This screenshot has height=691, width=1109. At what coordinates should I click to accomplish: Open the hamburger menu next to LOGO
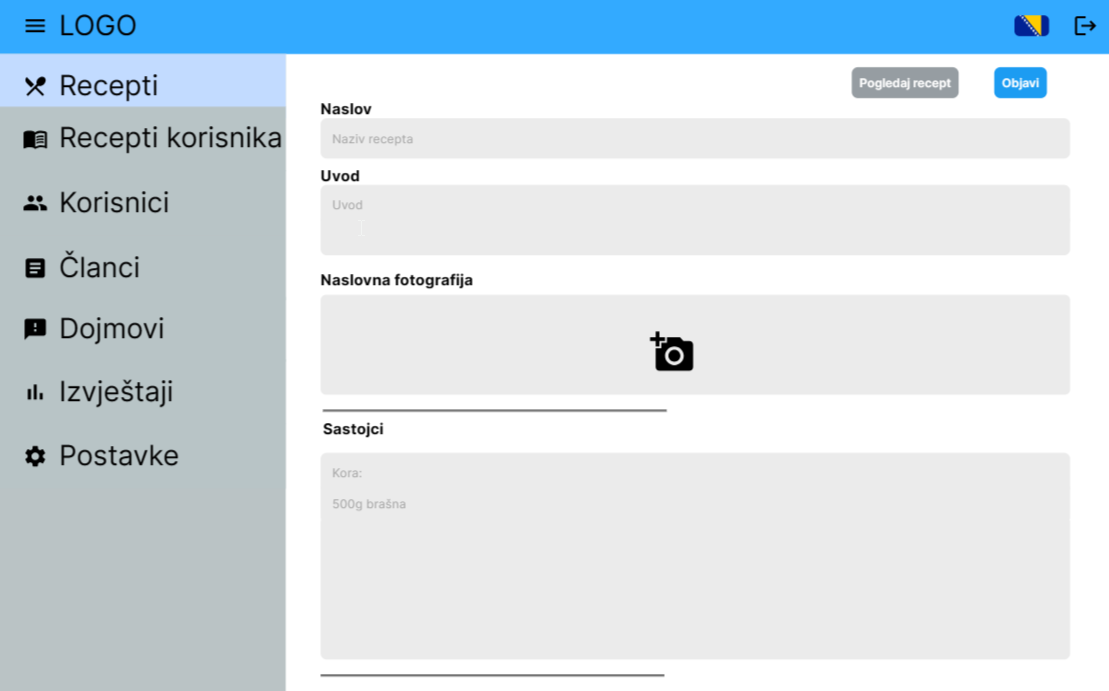[35, 26]
